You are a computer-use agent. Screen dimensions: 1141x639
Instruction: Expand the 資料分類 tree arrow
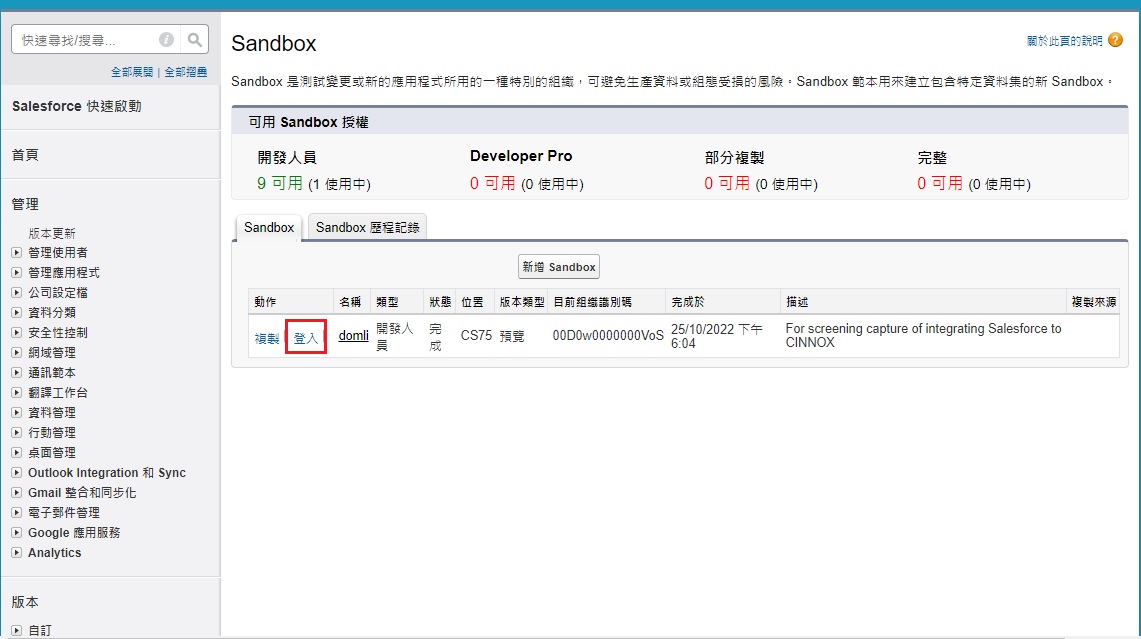tap(16, 313)
